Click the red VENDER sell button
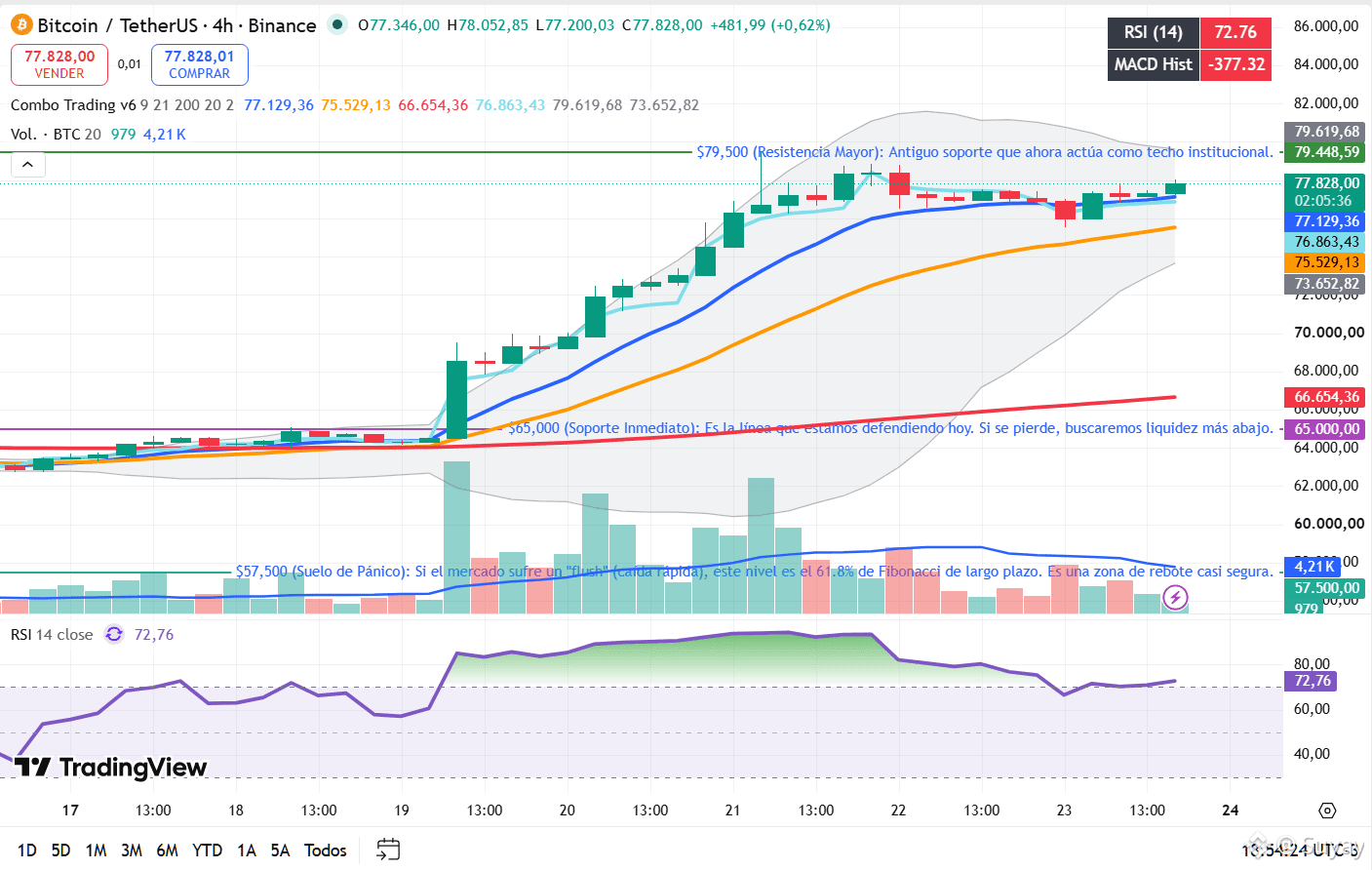 [59, 64]
